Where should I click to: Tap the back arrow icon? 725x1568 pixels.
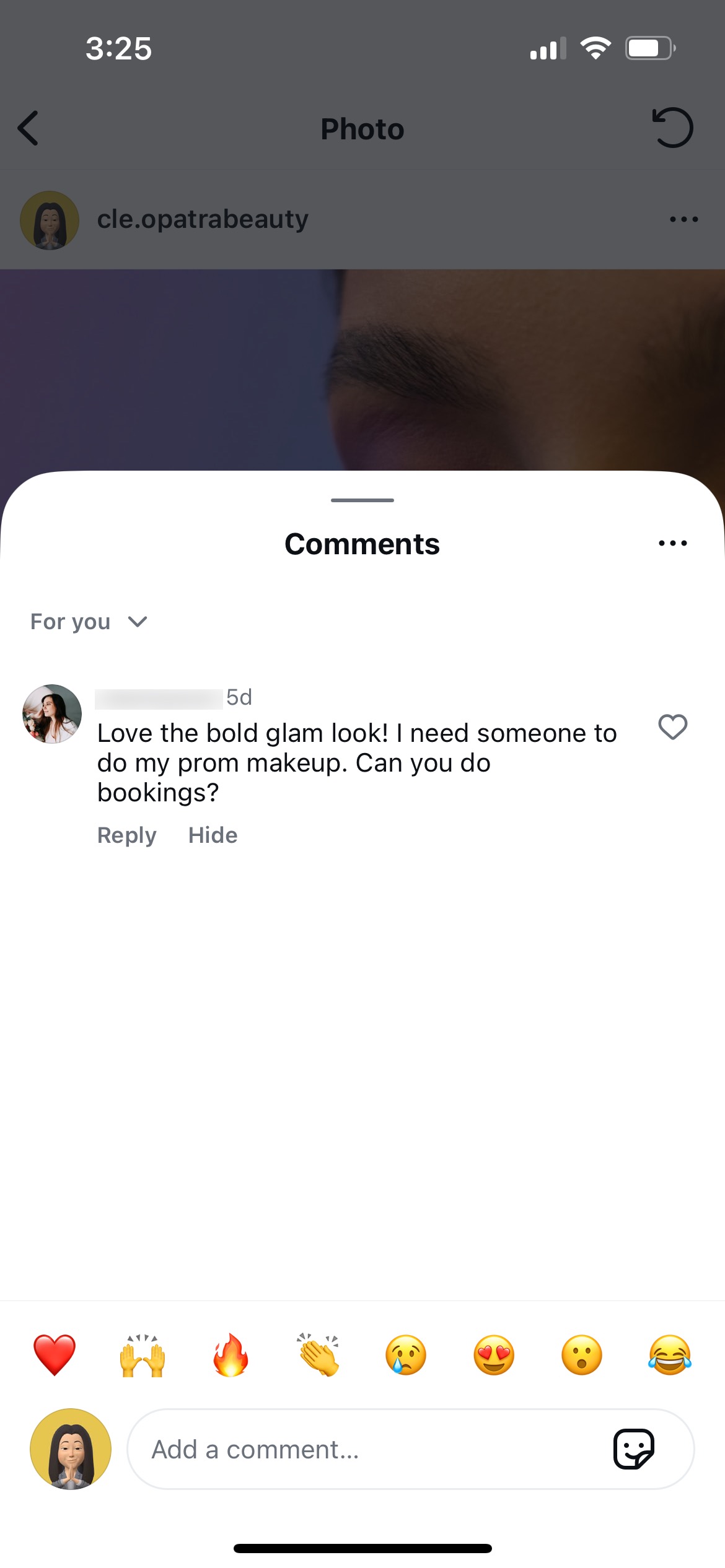[29, 128]
